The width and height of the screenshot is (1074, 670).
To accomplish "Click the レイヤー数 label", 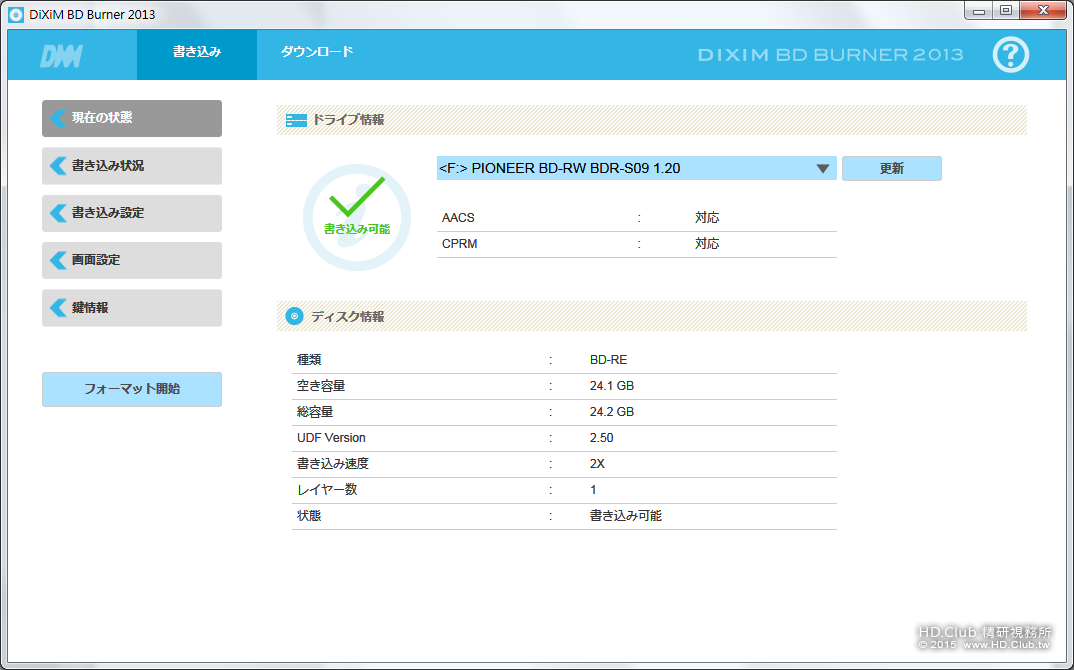I will (327, 490).
